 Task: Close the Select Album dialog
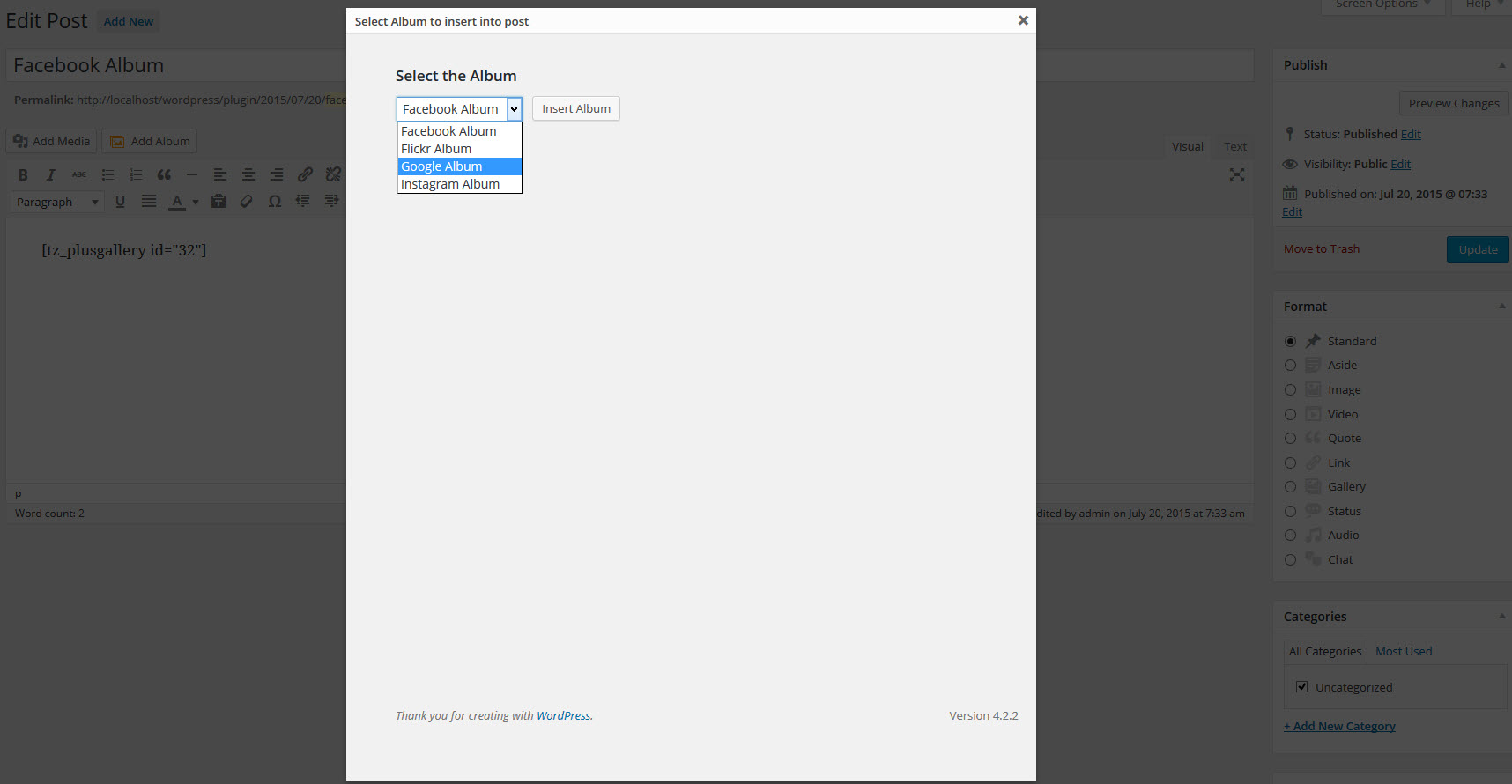1023,20
